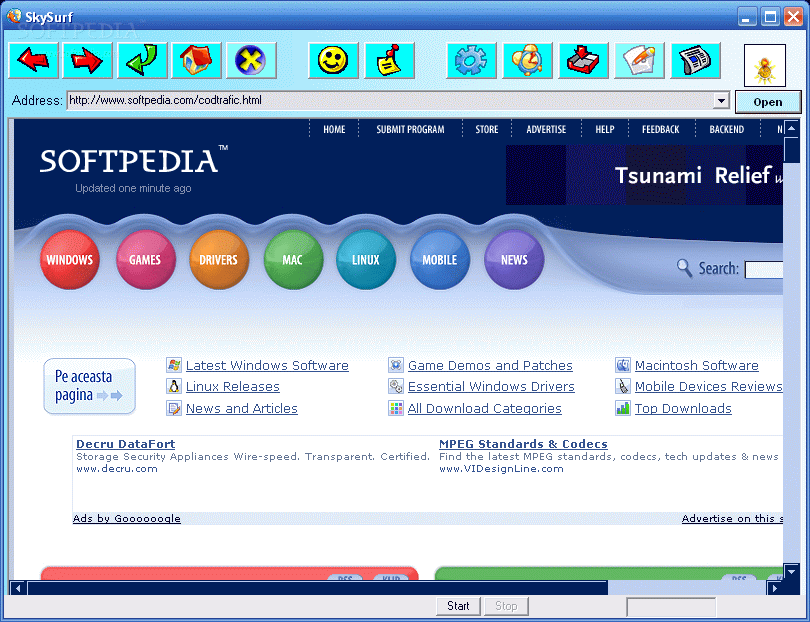Open the pinned sticky note icon
This screenshot has width=810, height=622.
[390, 60]
